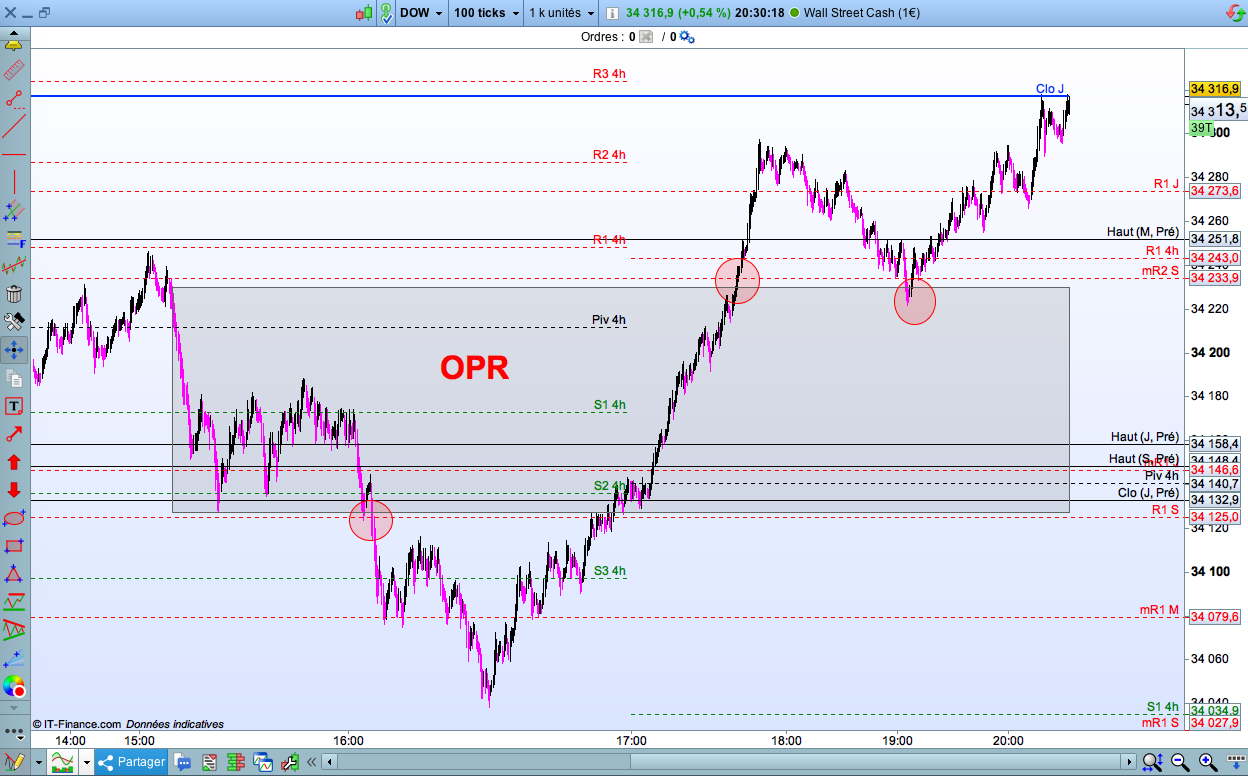The width and height of the screenshot is (1248, 776).
Task: Click the copy objects tool
Action: 14,378
